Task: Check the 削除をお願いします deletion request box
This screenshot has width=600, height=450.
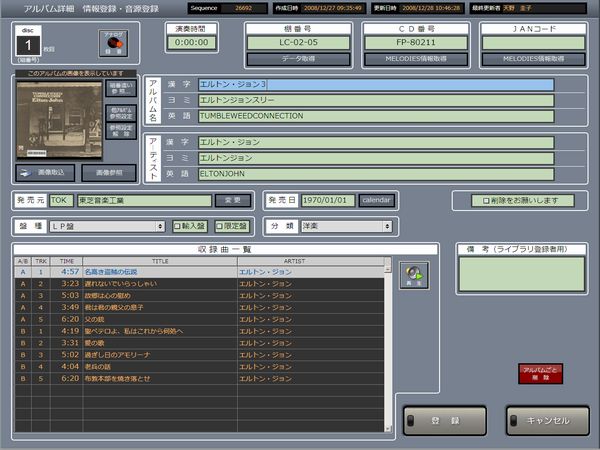Action: pos(522,201)
